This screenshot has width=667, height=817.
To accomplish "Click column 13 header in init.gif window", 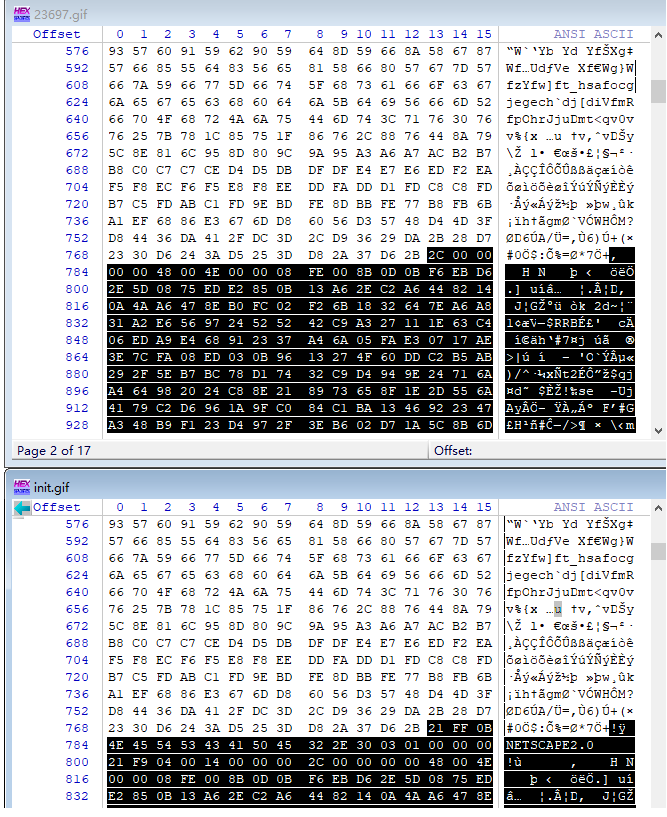I will click(x=436, y=507).
